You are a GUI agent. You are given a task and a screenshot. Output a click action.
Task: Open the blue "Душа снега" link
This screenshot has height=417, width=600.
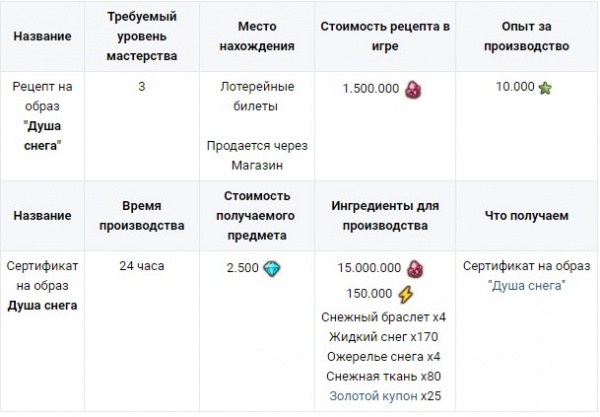pos(527,285)
